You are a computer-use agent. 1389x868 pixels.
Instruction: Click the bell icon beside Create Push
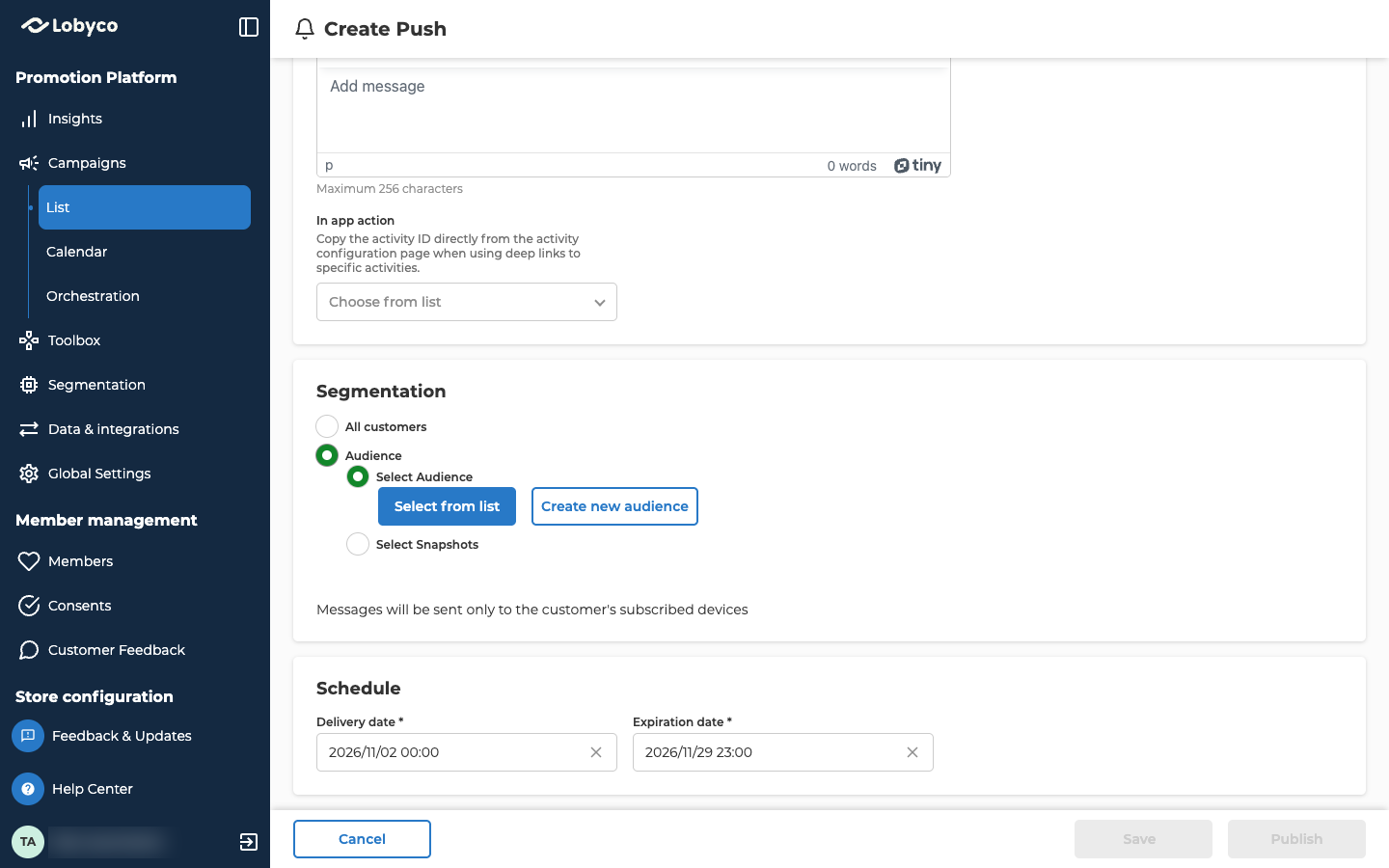click(x=305, y=29)
